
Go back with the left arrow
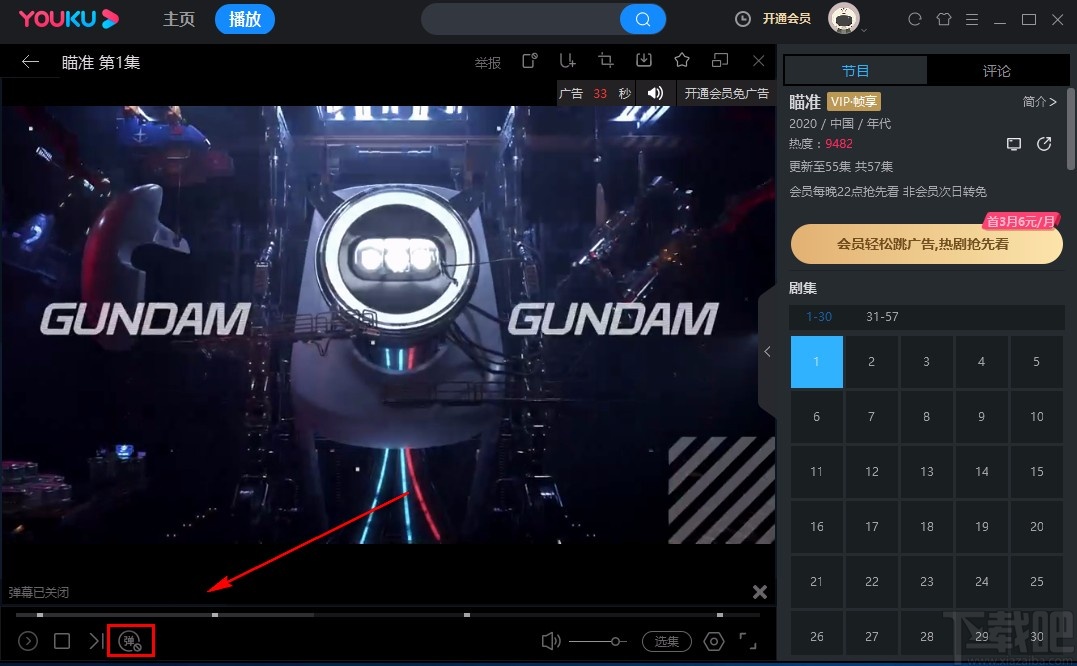[30, 62]
